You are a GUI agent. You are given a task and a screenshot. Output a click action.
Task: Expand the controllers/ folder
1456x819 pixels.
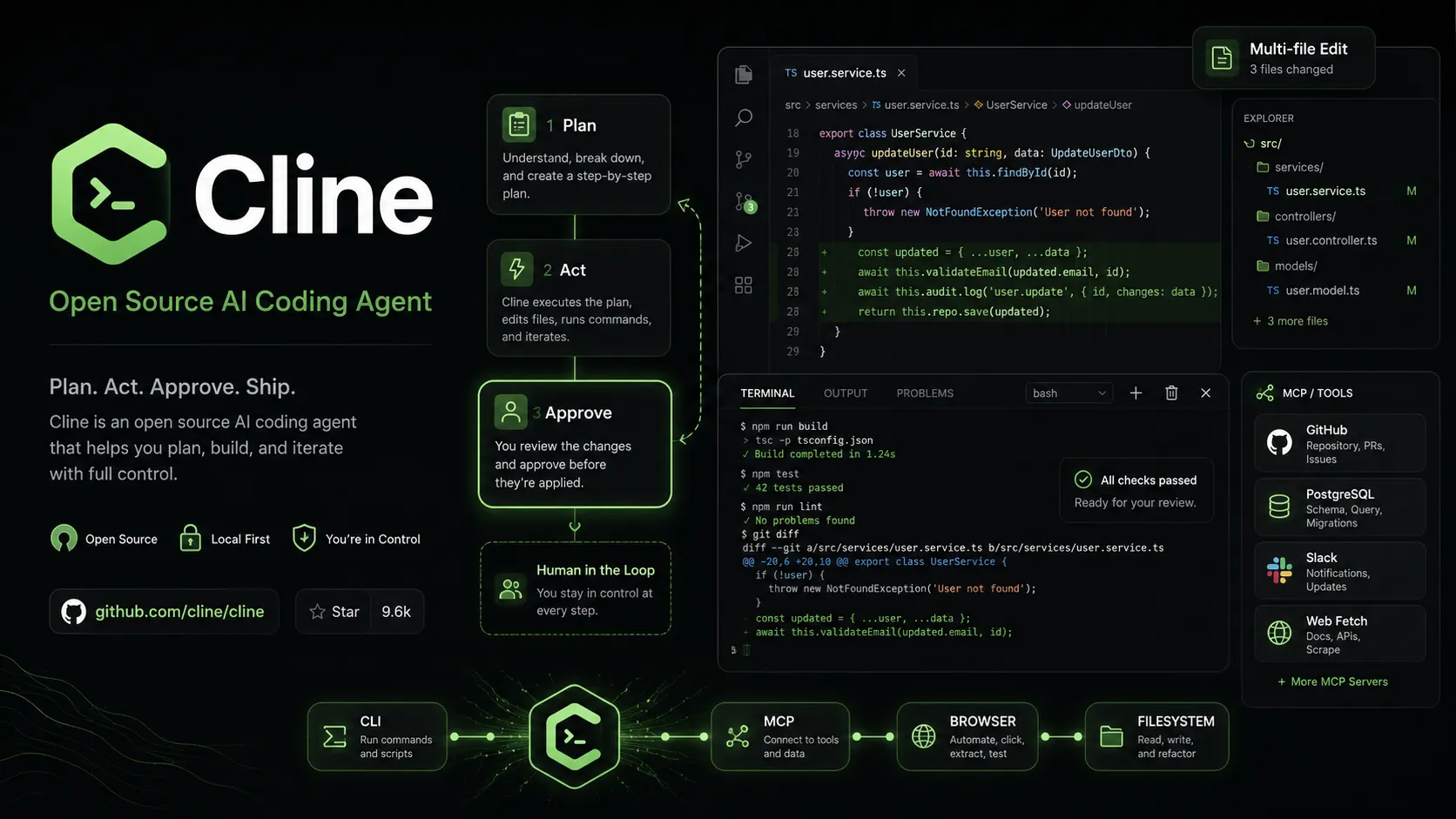click(x=1296, y=216)
